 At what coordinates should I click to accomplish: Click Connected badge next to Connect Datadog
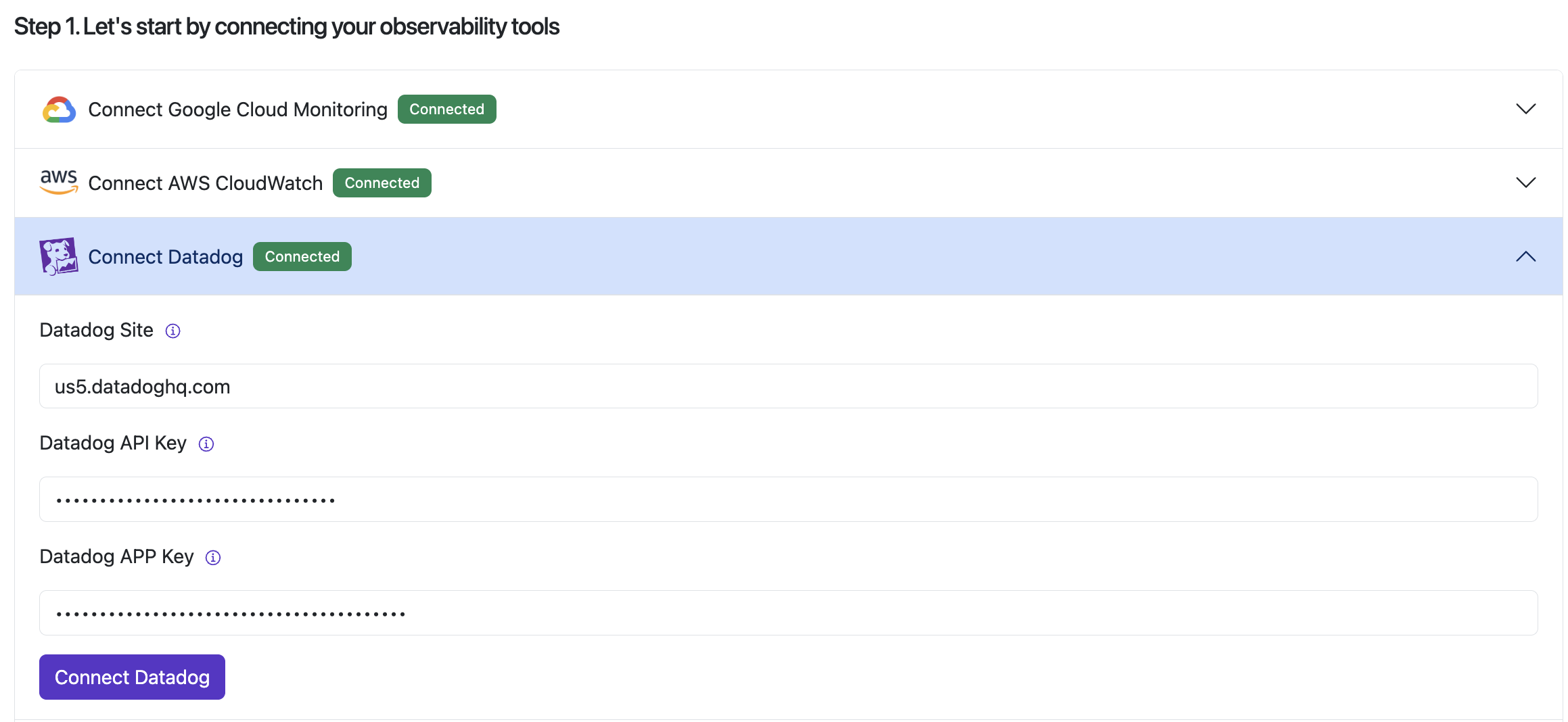pos(302,257)
